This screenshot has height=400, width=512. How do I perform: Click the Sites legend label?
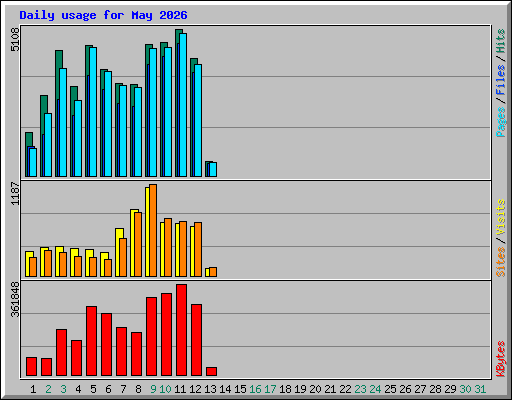(501, 262)
